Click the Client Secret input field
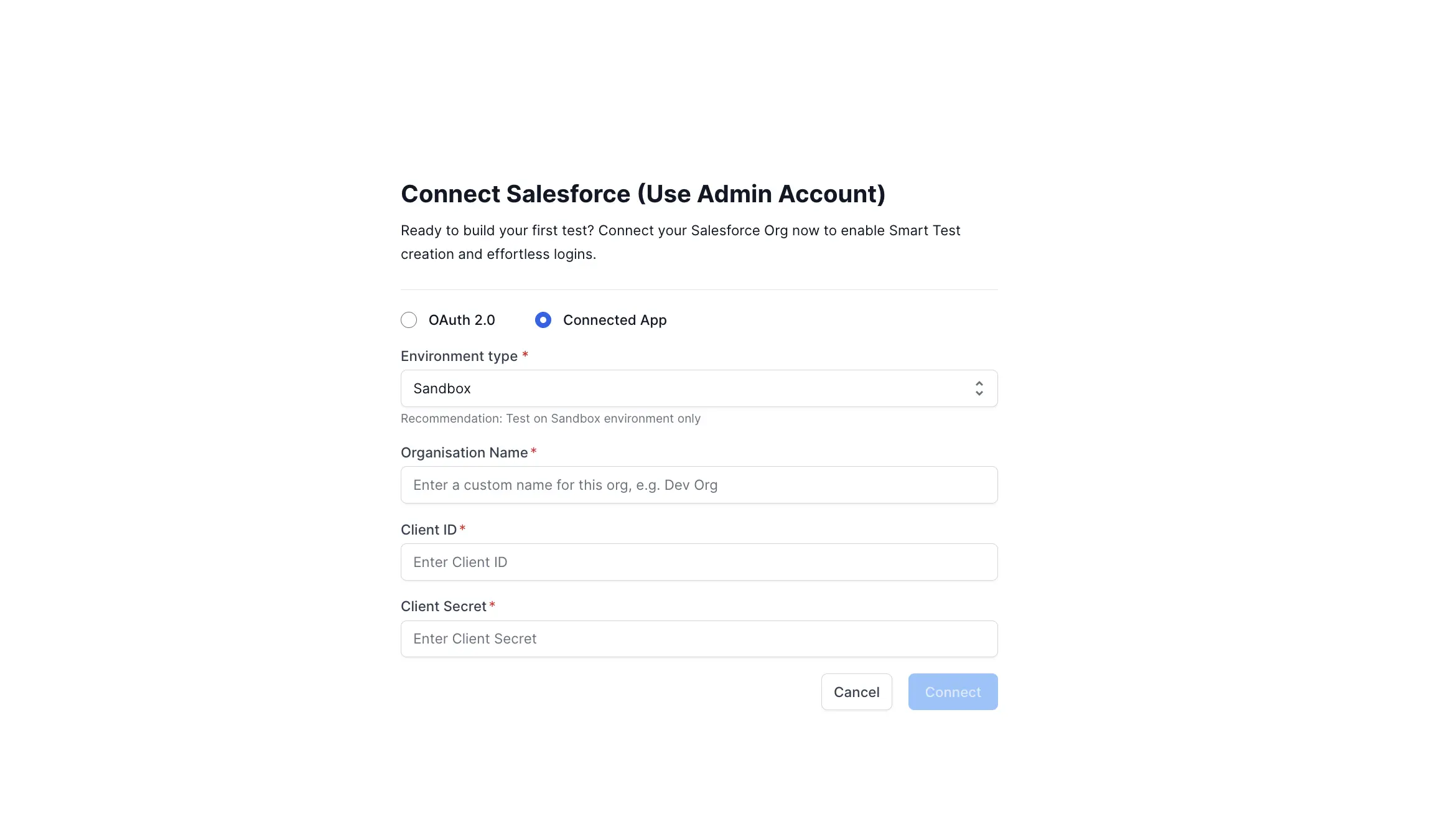The width and height of the screenshot is (1456, 829). tap(699, 639)
